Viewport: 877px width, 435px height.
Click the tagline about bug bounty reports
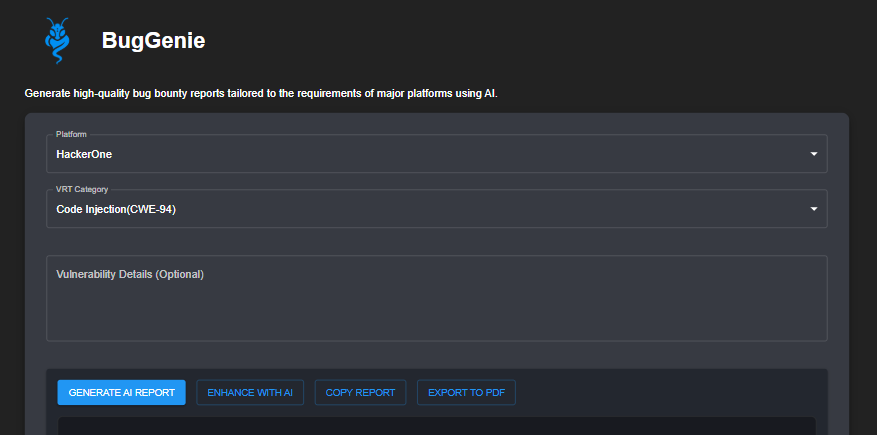(x=260, y=94)
